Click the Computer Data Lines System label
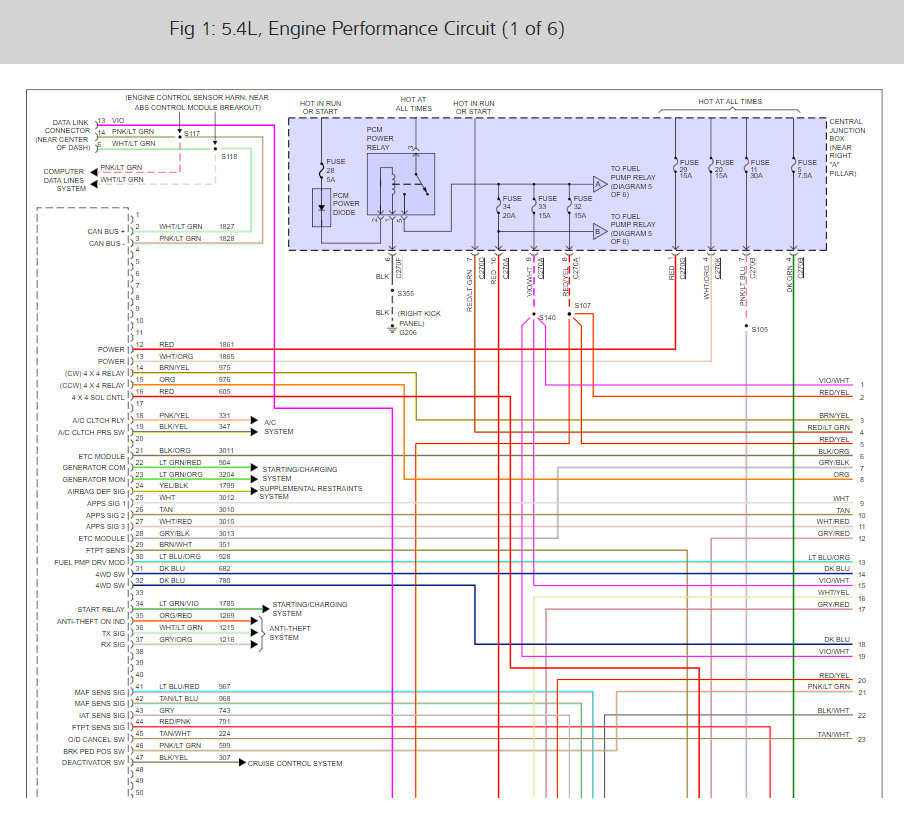This screenshot has height=815, width=904. 64,180
